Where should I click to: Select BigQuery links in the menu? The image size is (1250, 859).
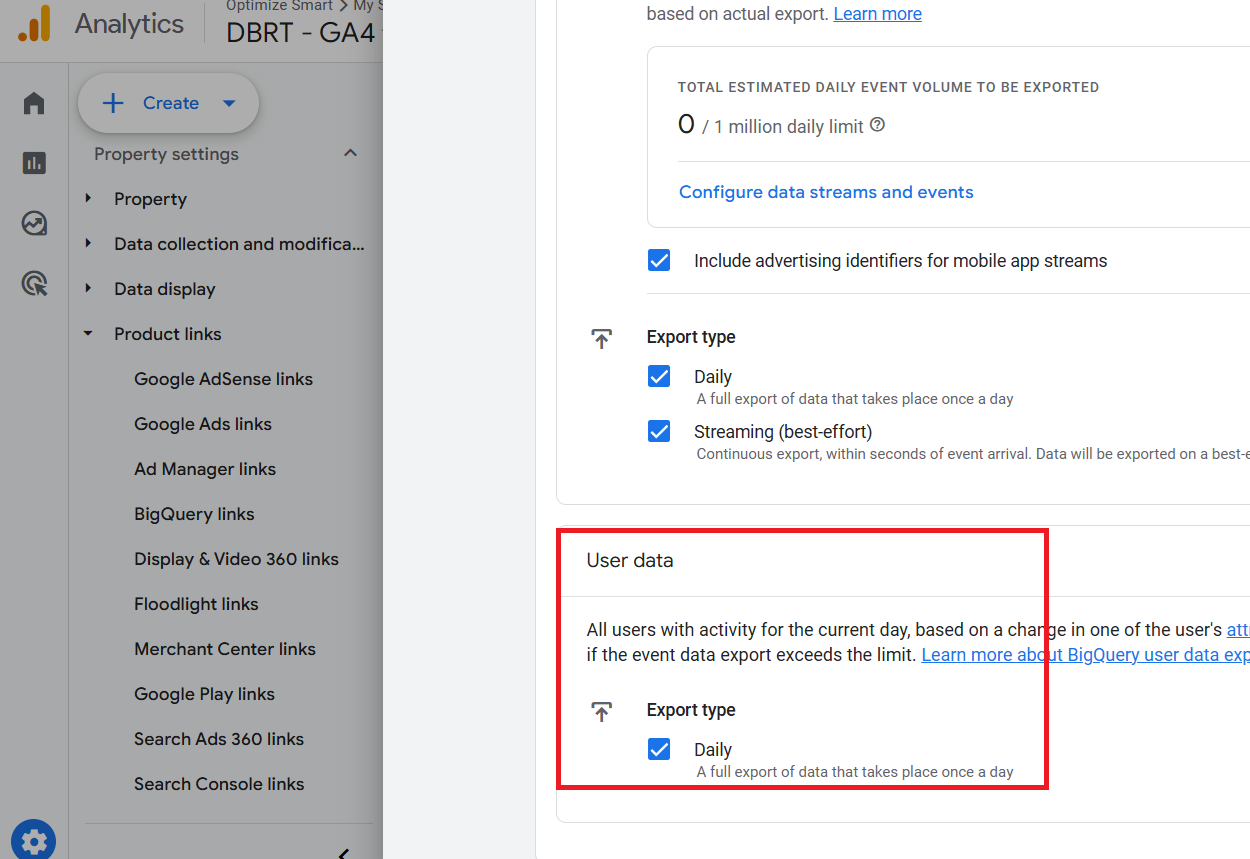point(194,514)
